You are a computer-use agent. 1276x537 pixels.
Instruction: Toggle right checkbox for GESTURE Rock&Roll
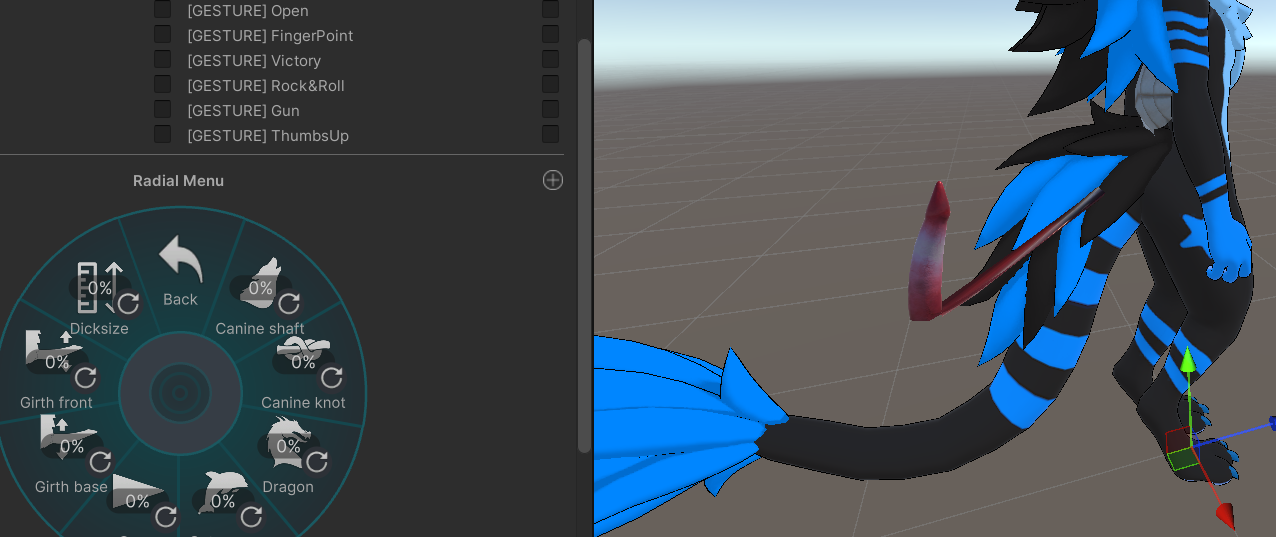point(550,85)
